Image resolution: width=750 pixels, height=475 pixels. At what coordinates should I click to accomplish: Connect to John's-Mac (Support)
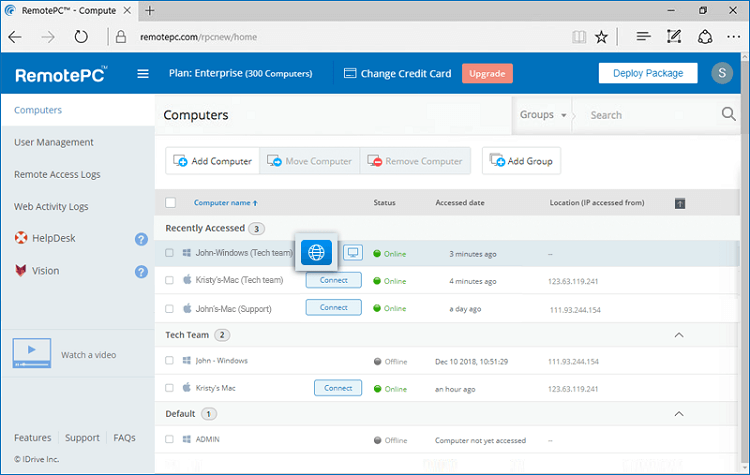(333, 308)
